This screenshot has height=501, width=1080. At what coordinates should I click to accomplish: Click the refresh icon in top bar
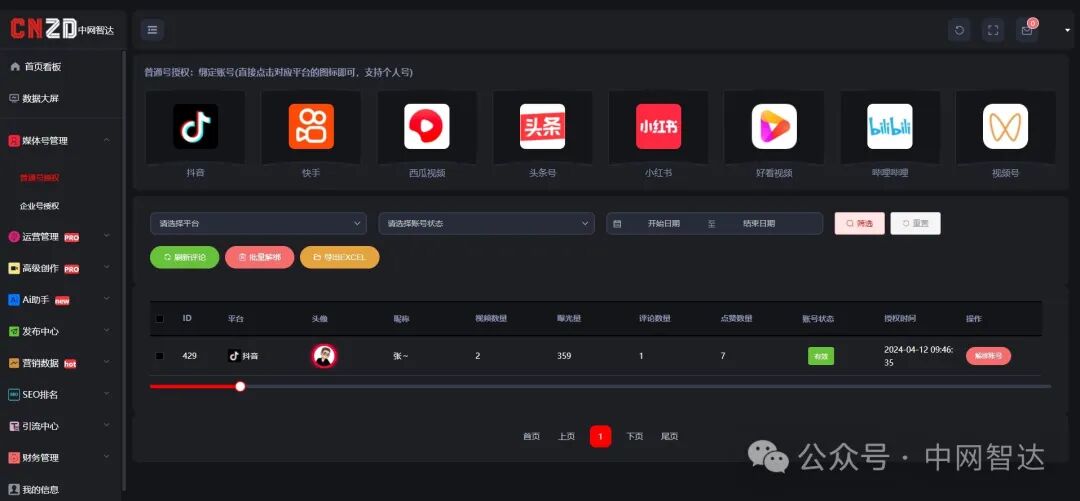pos(959,30)
